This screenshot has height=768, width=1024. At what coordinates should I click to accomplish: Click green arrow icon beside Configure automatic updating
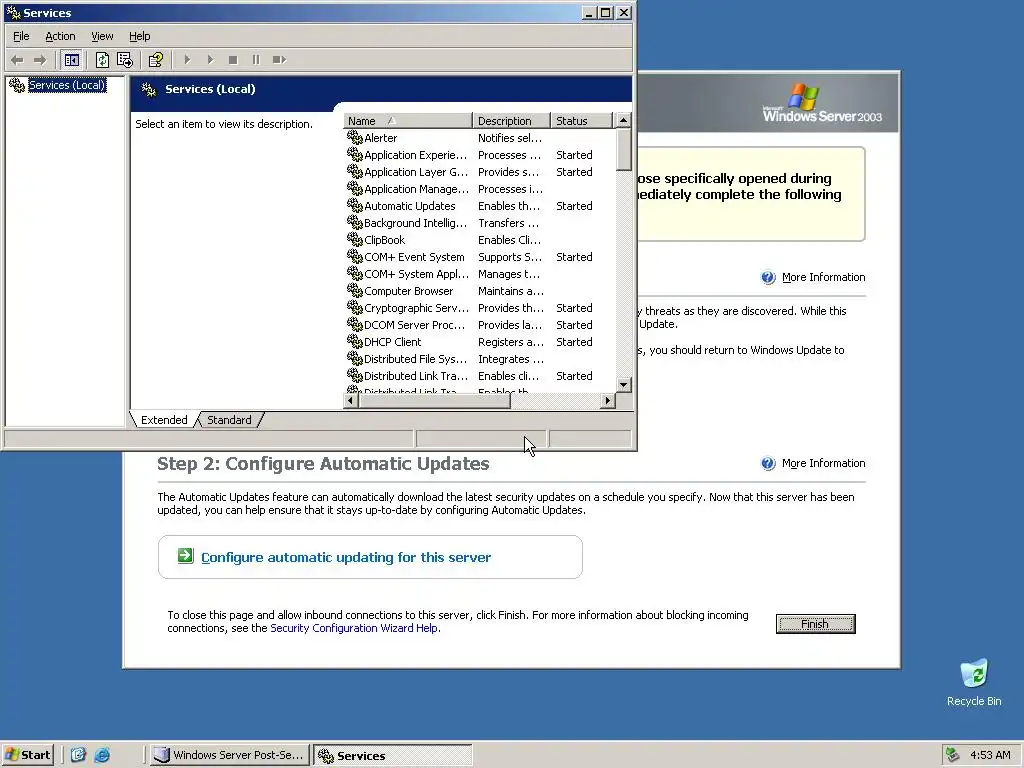tap(185, 556)
